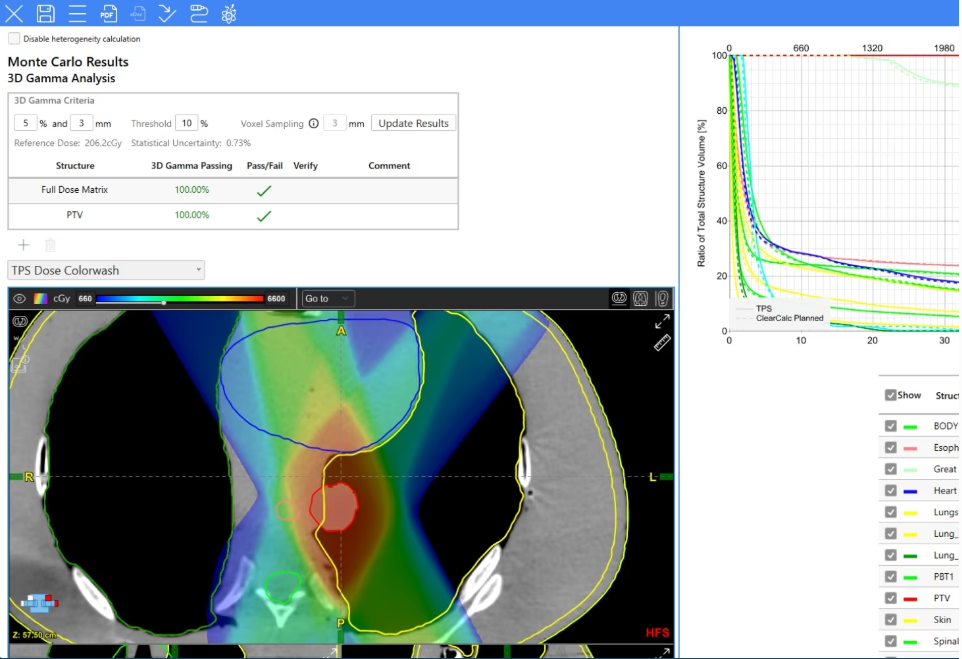Export the report as PDF
962x659 pixels.
109,13
